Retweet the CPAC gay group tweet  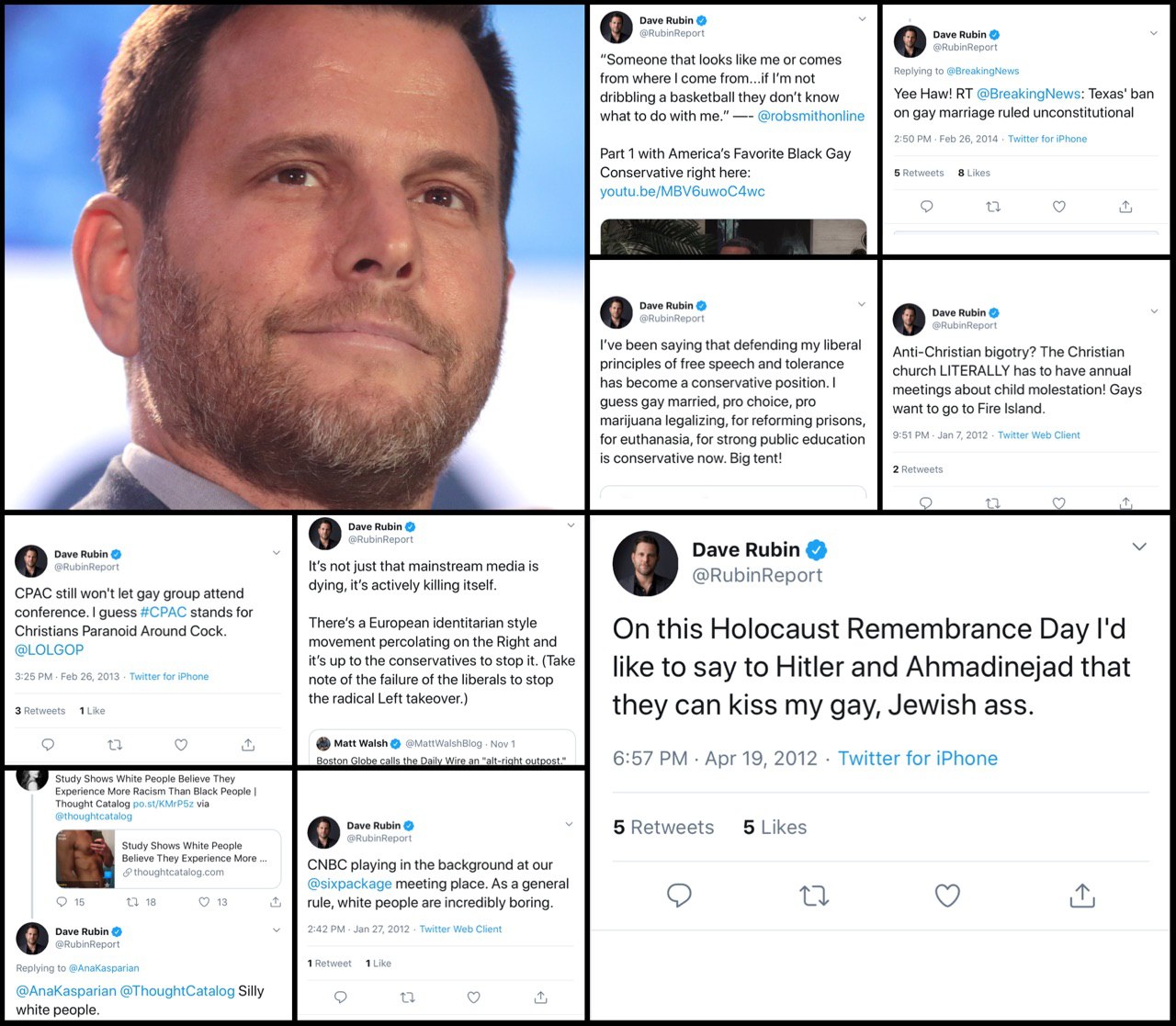(x=115, y=745)
